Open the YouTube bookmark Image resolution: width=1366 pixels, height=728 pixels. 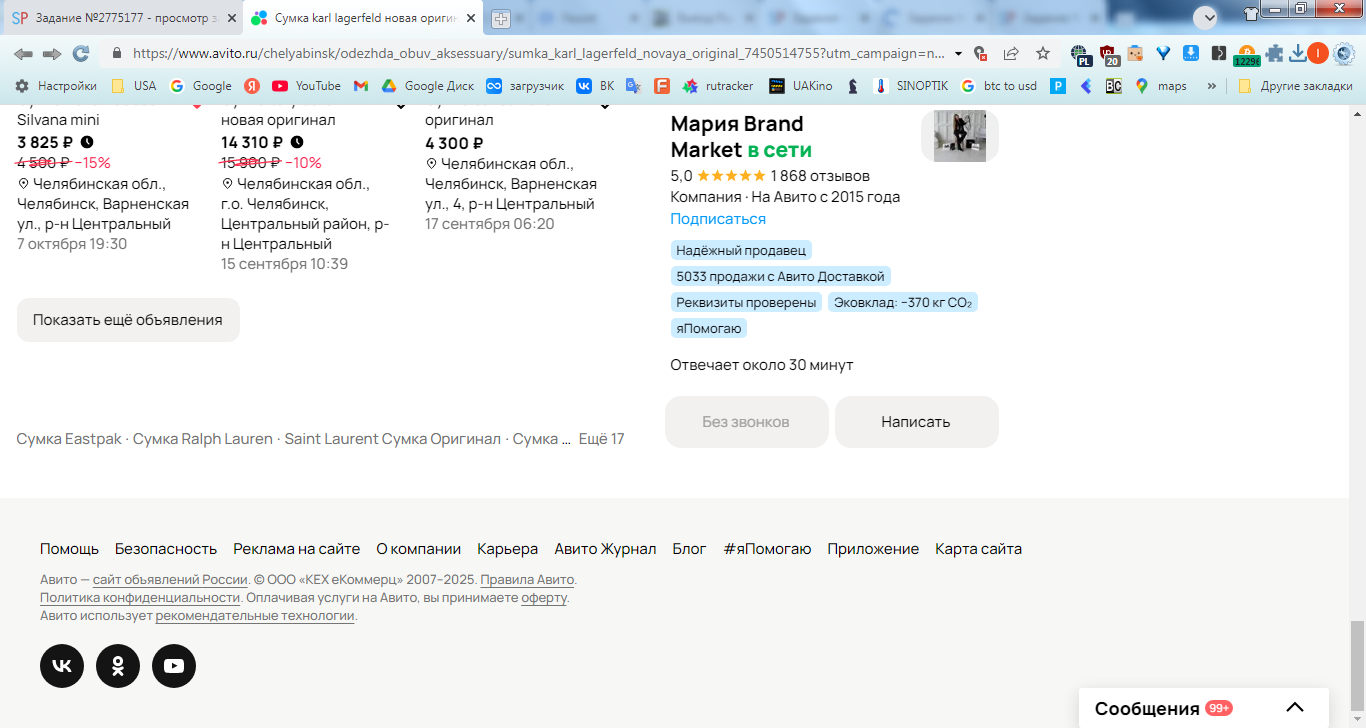[306, 86]
